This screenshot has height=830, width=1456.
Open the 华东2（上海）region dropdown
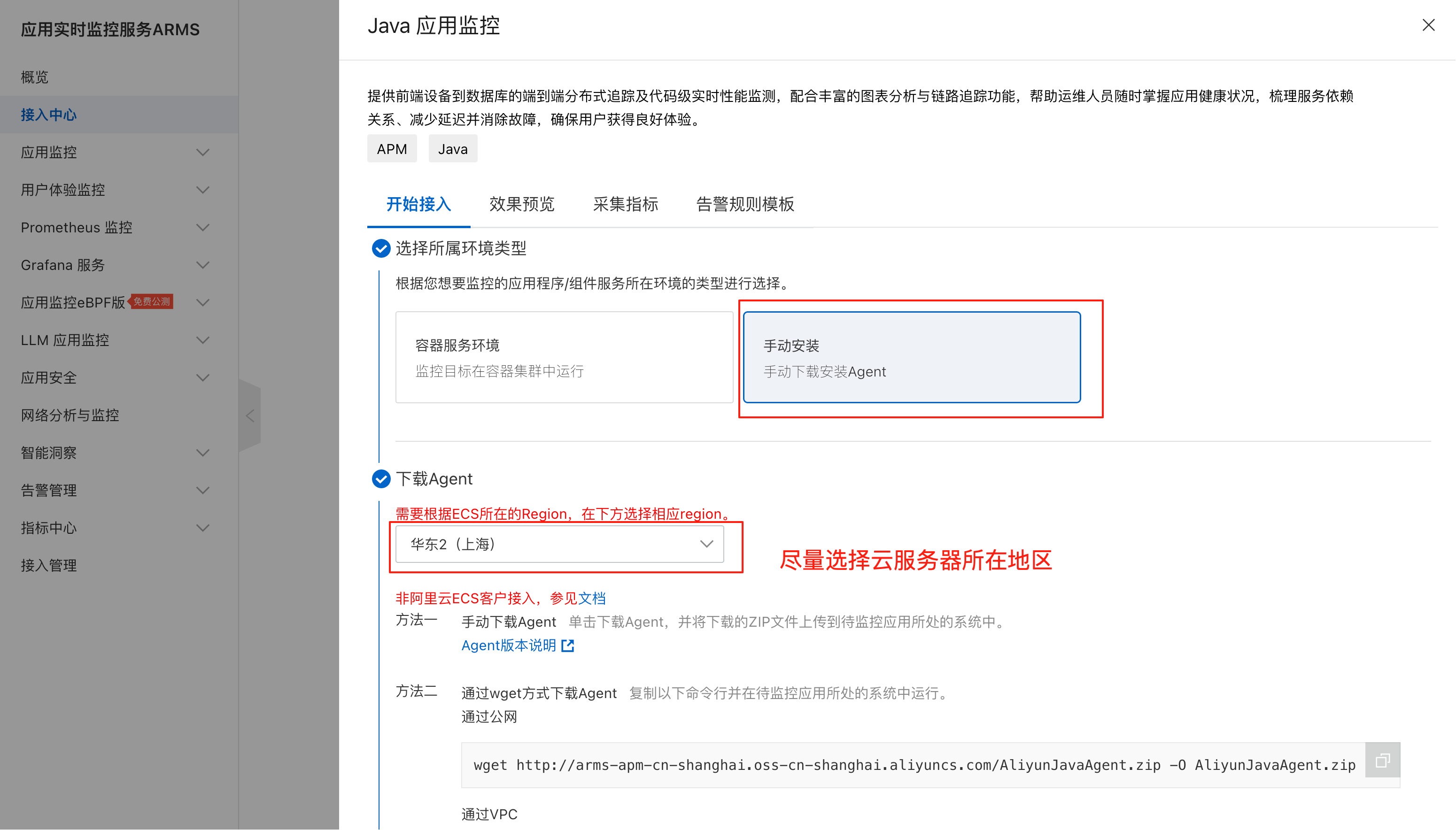tap(559, 545)
